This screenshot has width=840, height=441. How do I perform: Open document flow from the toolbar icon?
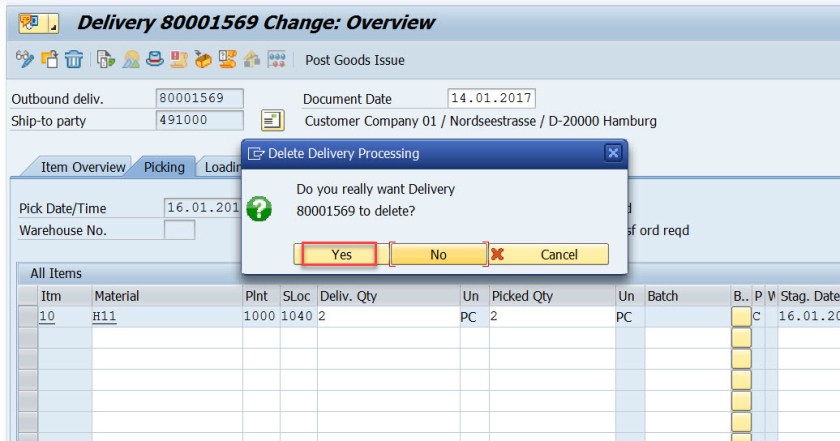[106, 59]
